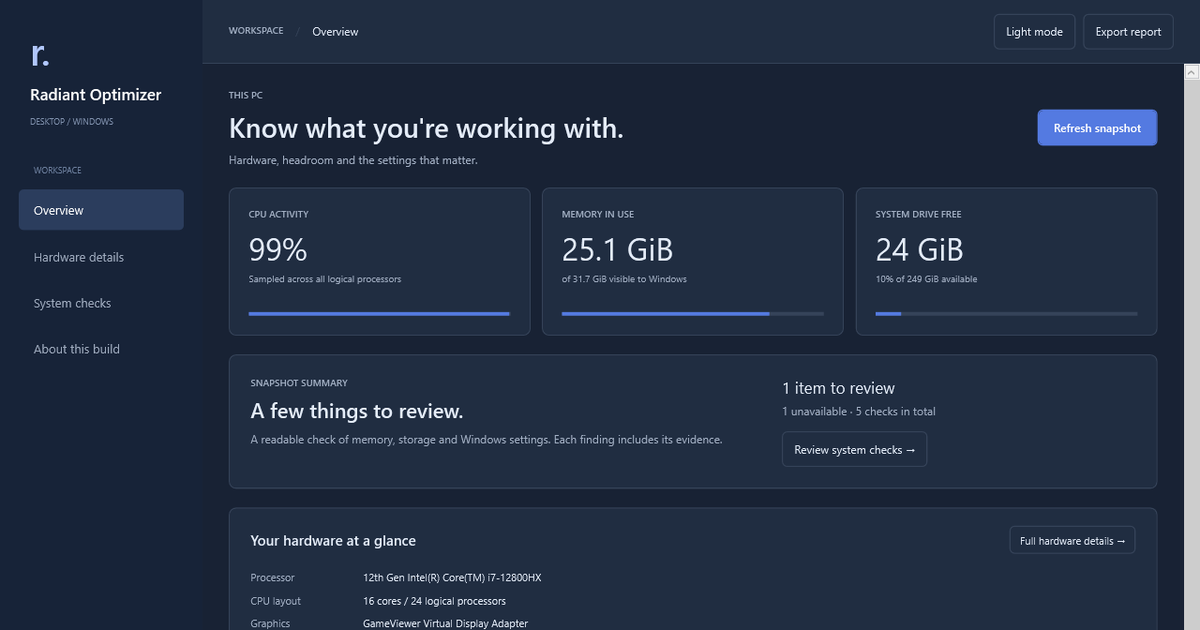Click "Your hardware at a glance" heading
1200x630 pixels.
[x=333, y=541]
